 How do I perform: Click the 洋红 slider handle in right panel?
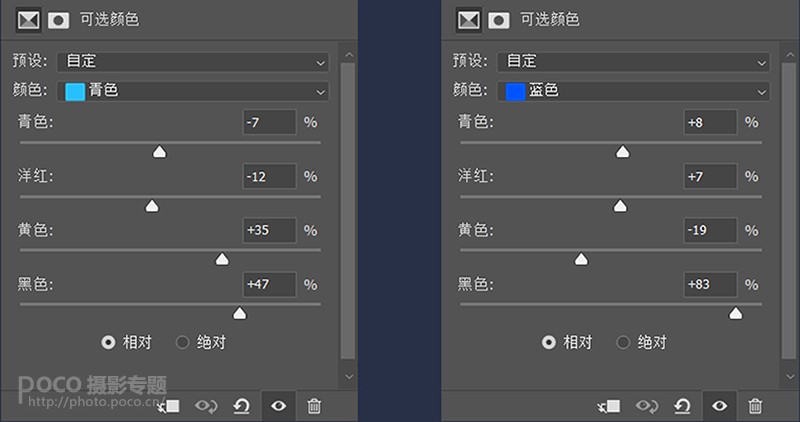coord(620,207)
